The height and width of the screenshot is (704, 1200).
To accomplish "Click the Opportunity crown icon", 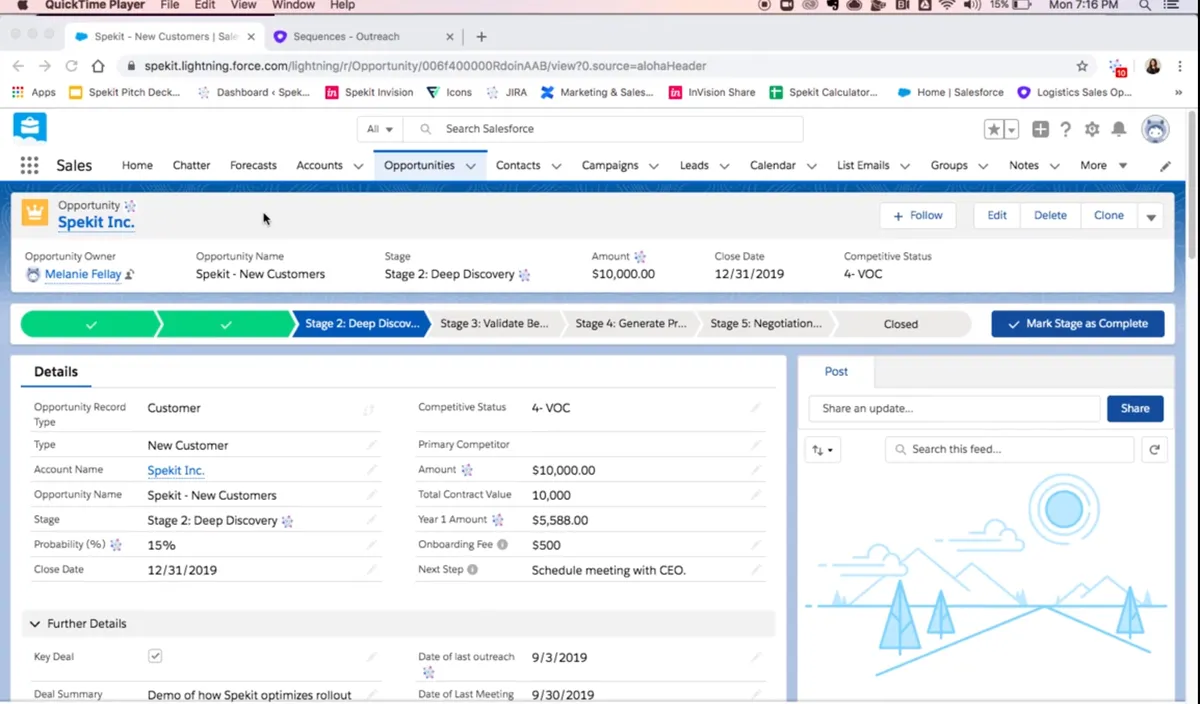I will [35, 212].
